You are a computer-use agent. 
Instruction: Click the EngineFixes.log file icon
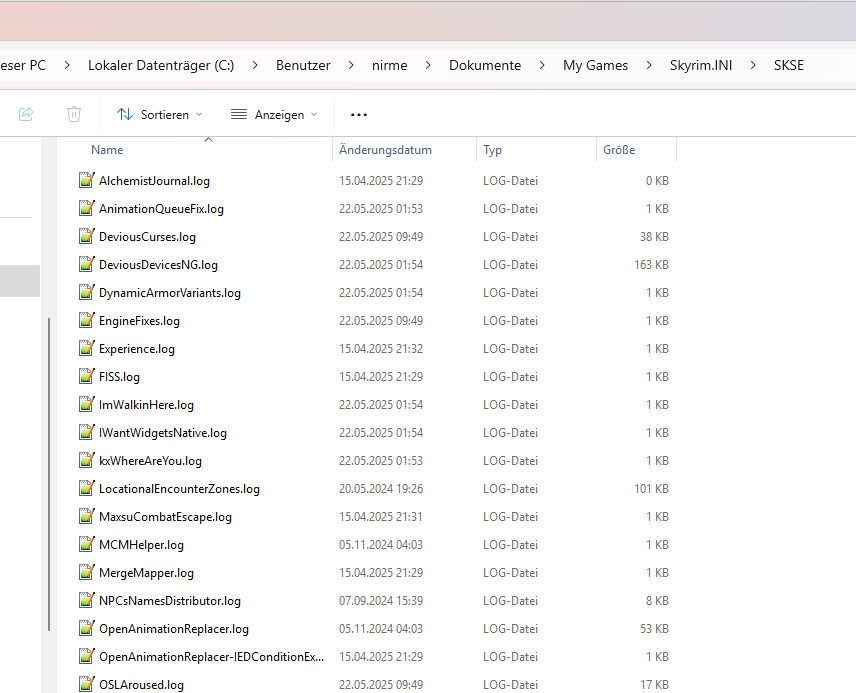[x=86, y=321]
